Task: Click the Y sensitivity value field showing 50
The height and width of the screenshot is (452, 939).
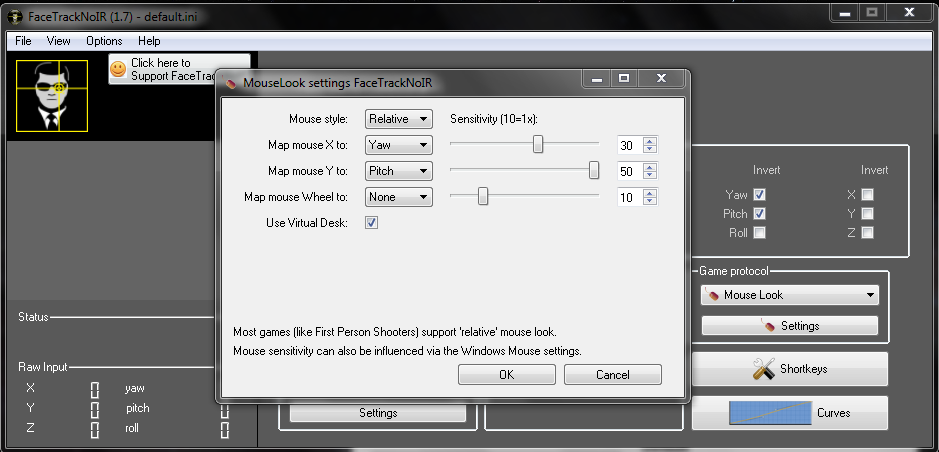Action: (629, 171)
